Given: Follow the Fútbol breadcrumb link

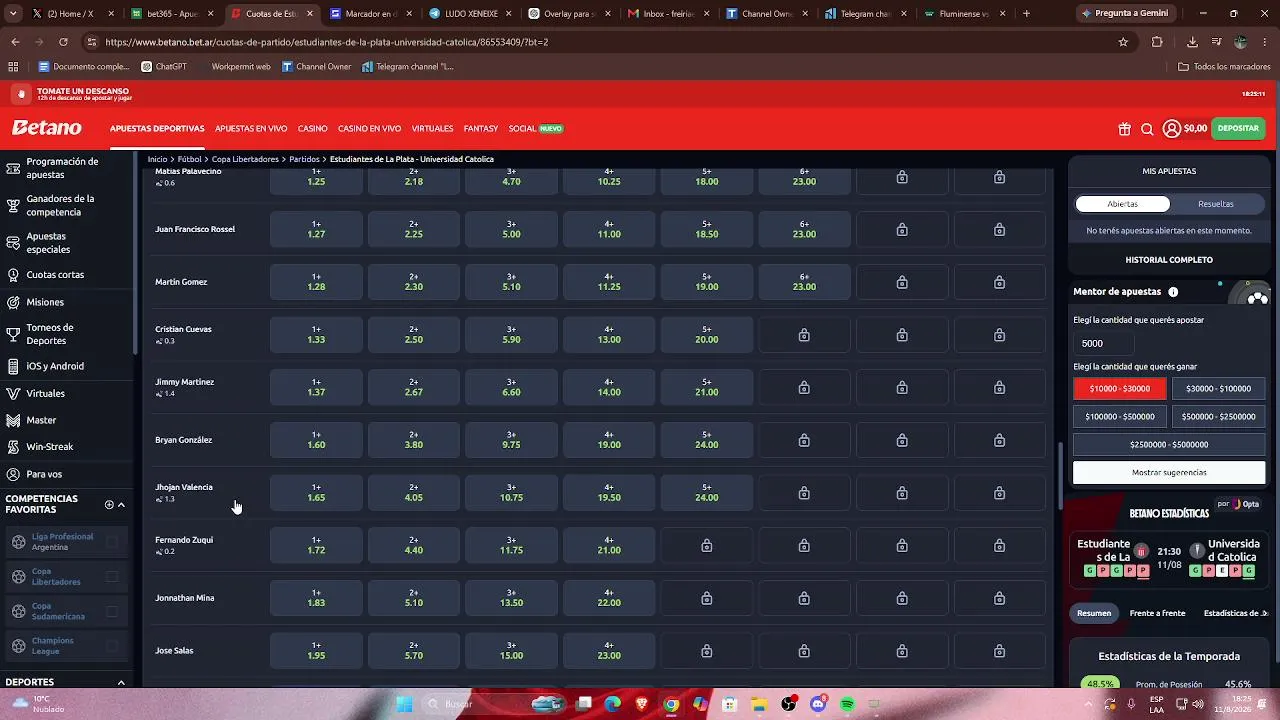Looking at the screenshot, I should 190,159.
